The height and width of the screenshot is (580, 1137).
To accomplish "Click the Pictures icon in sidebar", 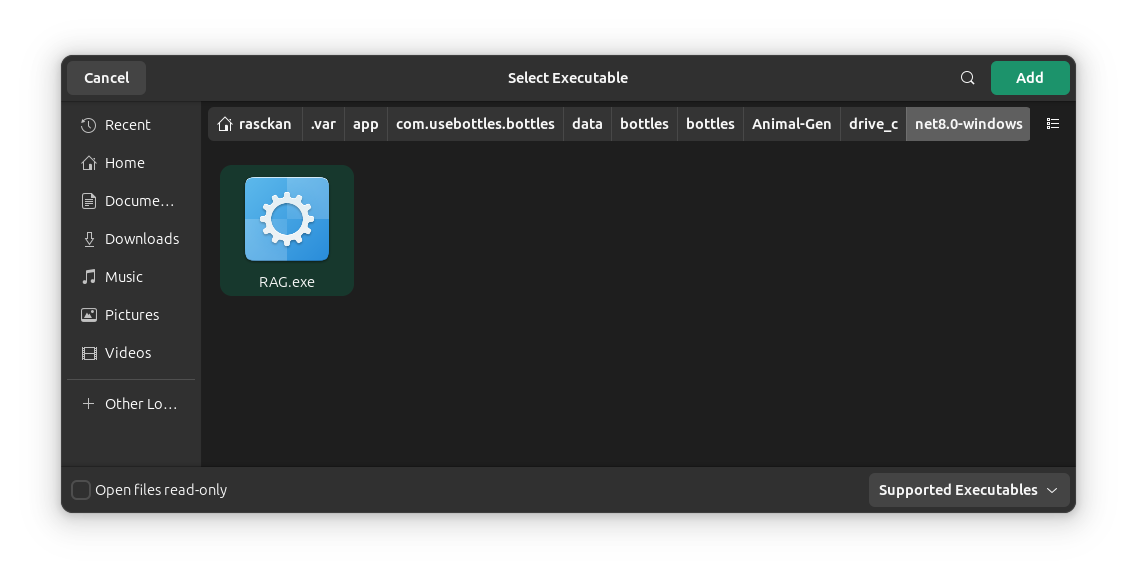I will point(89,315).
